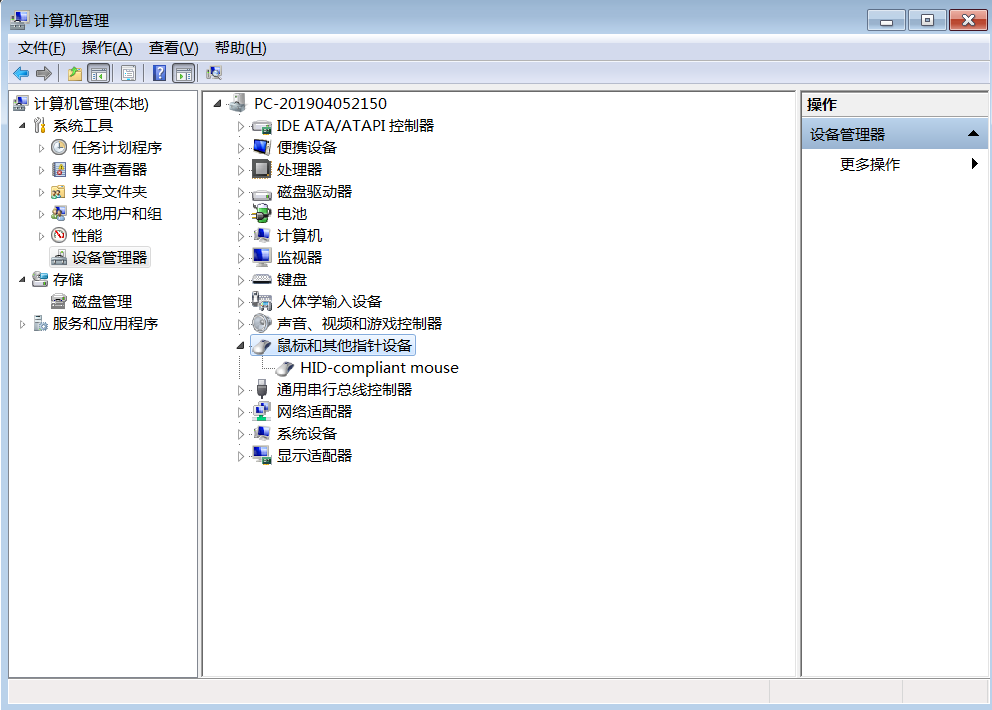This screenshot has width=992, height=710.
Task: Expand the 网络适配器 node
Action: pyautogui.click(x=240, y=412)
